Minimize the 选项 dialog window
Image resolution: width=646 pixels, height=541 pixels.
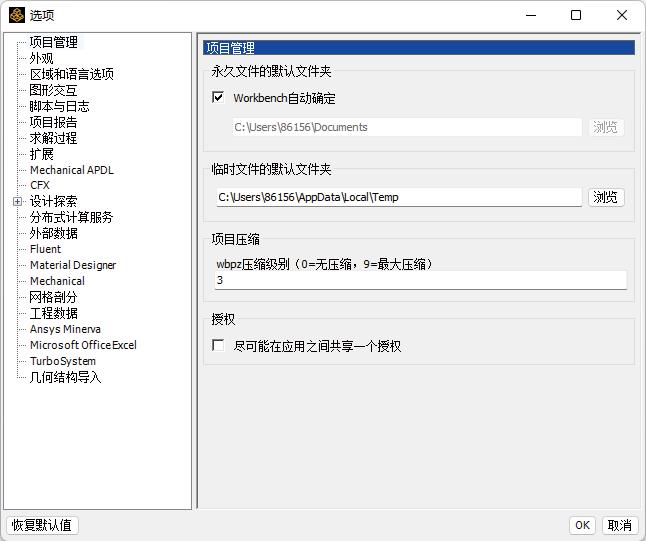[x=531, y=15]
